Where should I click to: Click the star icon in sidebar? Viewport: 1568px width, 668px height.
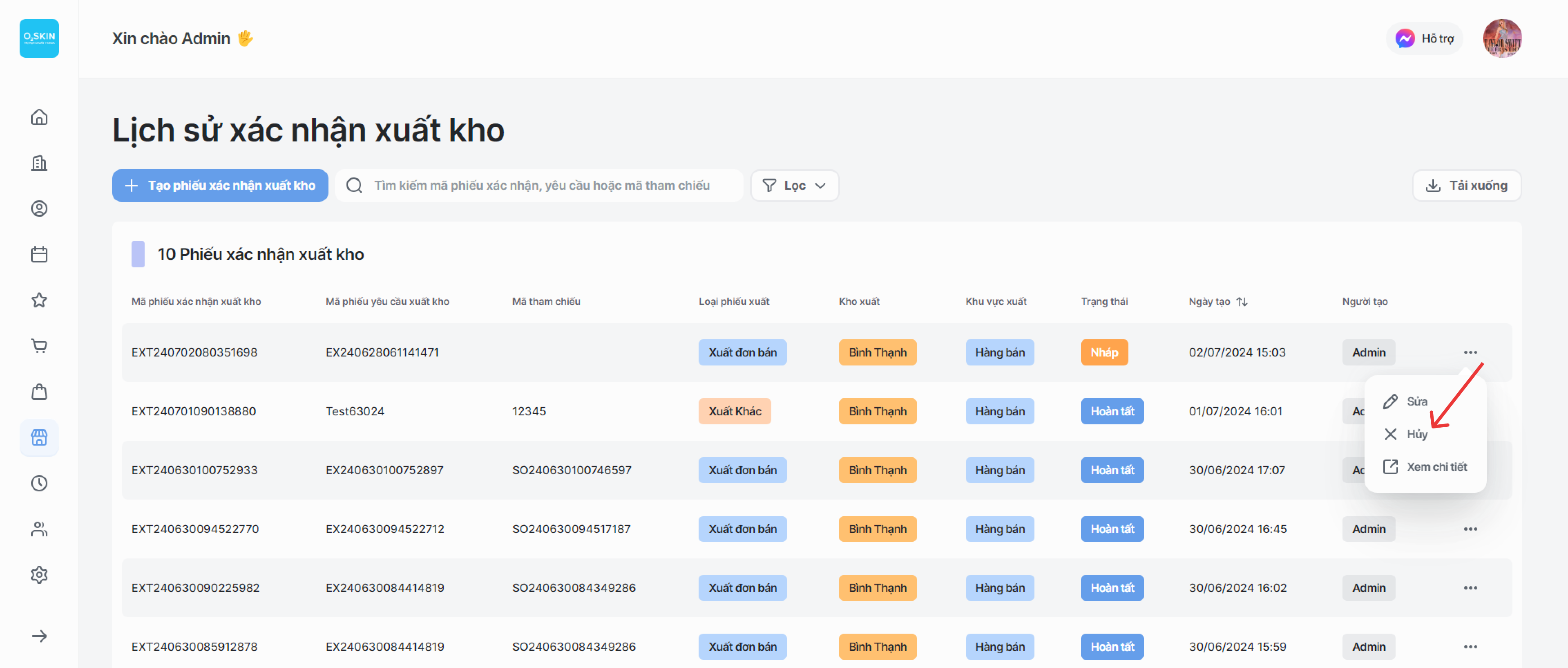tap(39, 300)
